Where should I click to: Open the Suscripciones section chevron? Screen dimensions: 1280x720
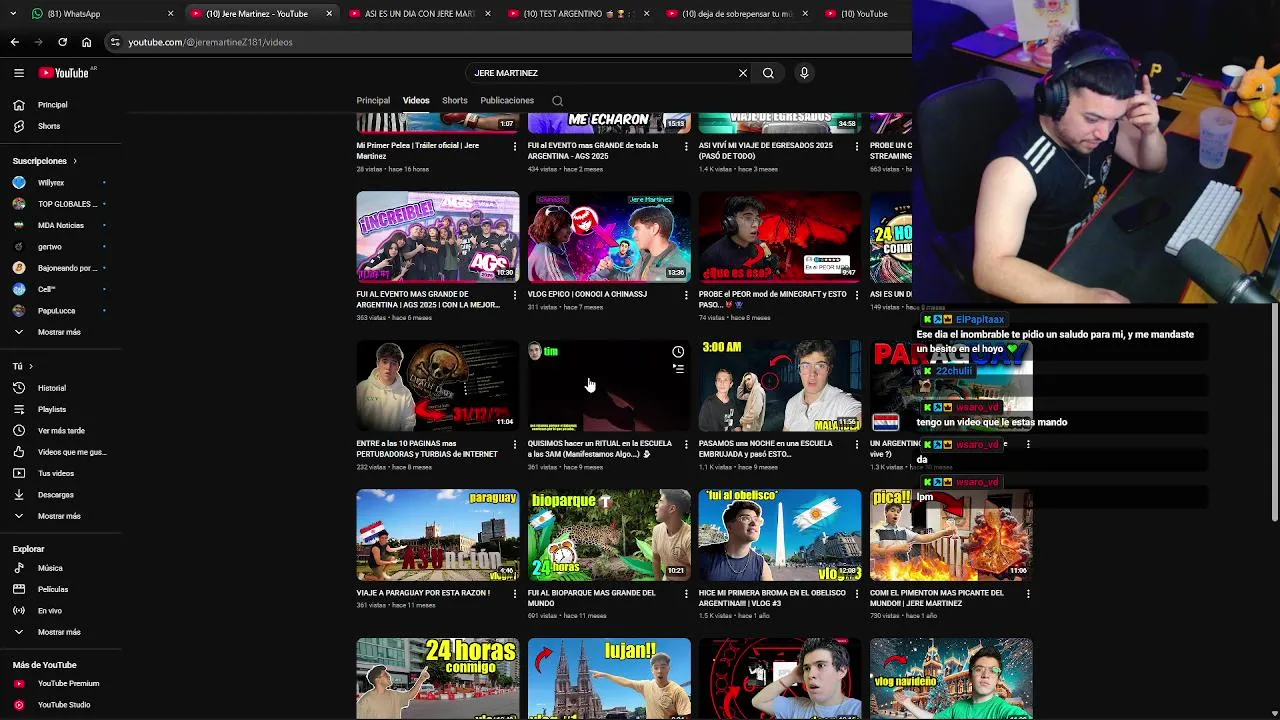click(x=74, y=161)
